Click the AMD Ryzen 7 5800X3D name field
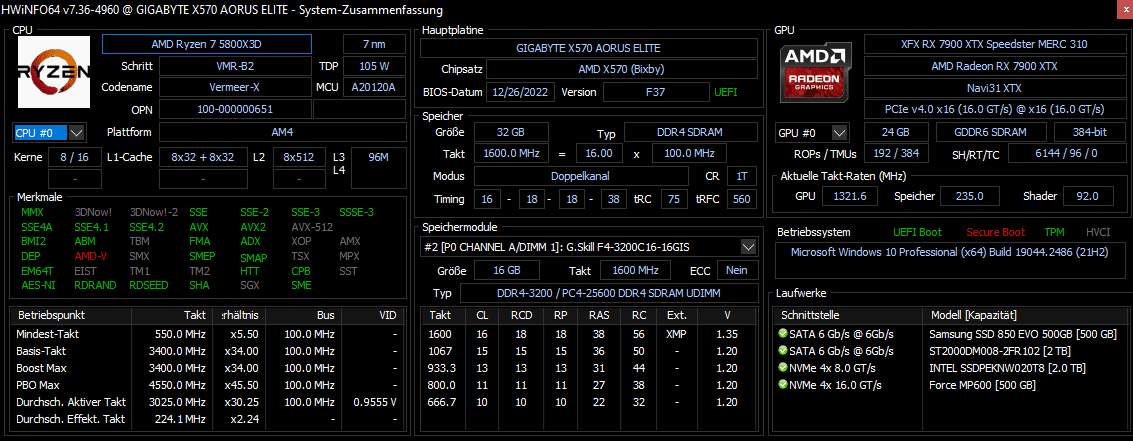This screenshot has height=441, width=1133. click(x=207, y=44)
